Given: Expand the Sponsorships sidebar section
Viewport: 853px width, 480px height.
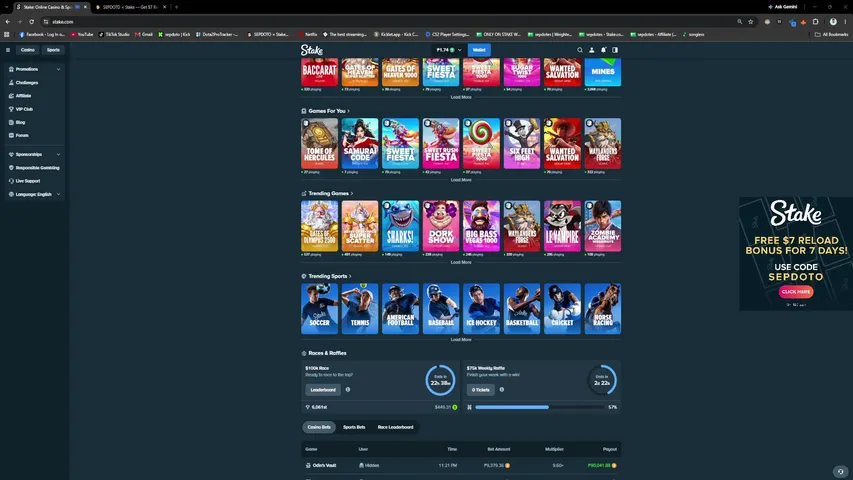Looking at the screenshot, I should coord(34,155).
